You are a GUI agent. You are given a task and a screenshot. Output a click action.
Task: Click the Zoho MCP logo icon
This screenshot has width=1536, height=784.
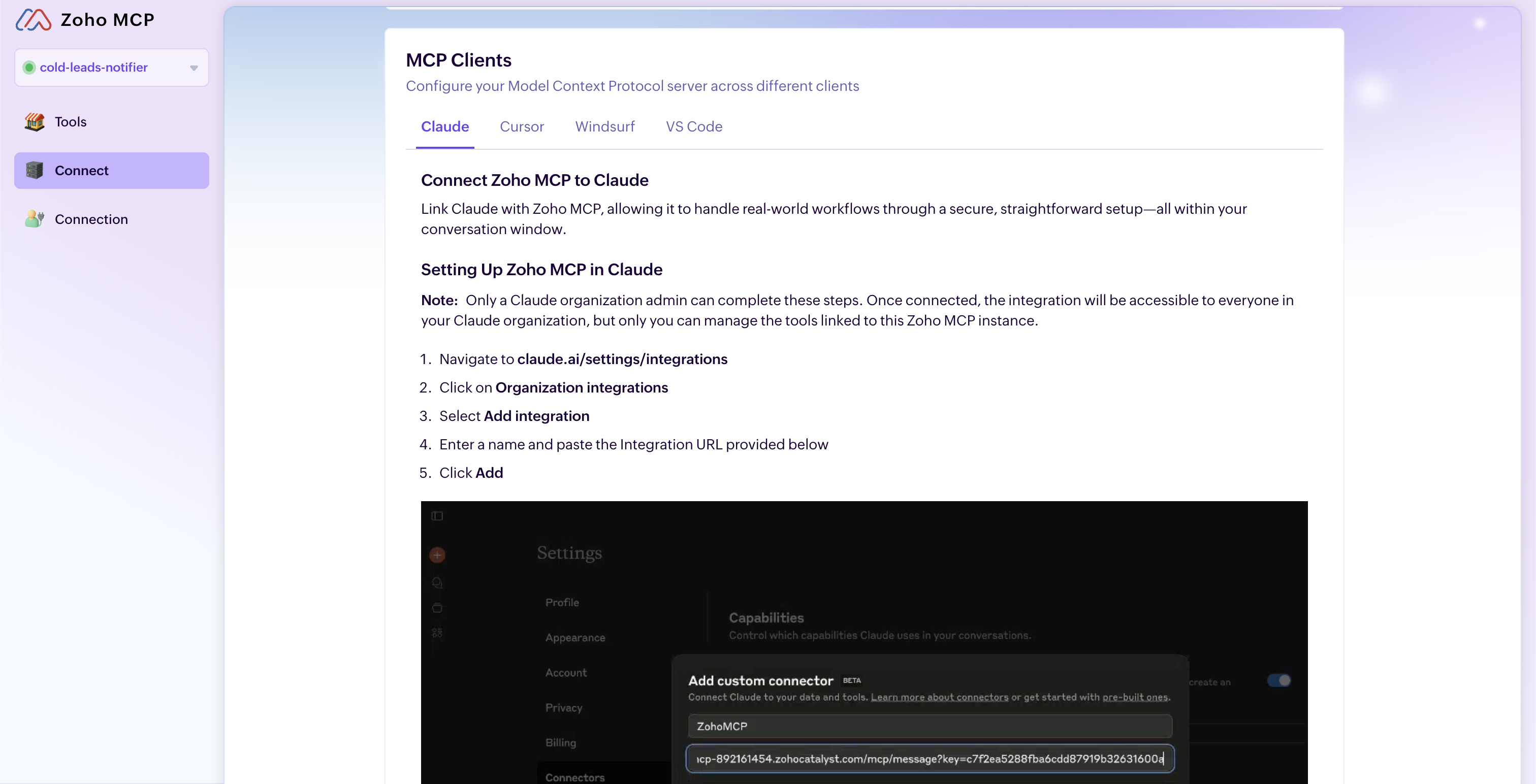(x=34, y=20)
